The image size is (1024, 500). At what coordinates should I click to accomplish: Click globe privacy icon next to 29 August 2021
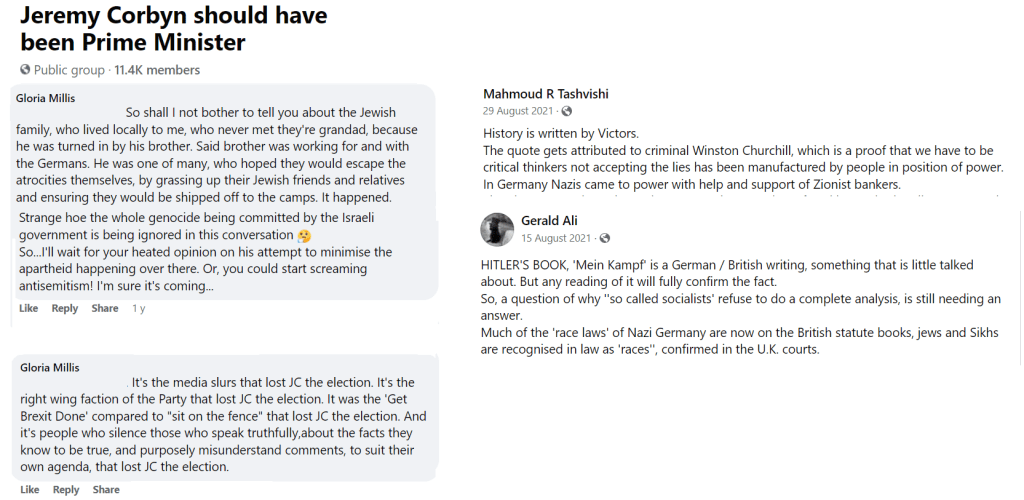click(567, 111)
